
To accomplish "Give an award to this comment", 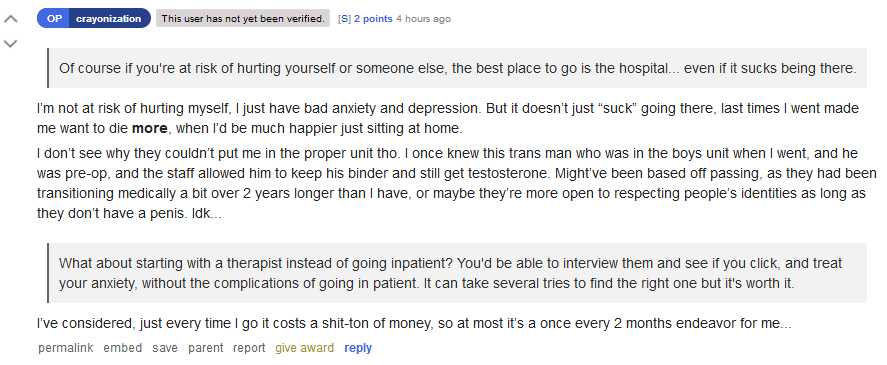I will click(304, 348).
